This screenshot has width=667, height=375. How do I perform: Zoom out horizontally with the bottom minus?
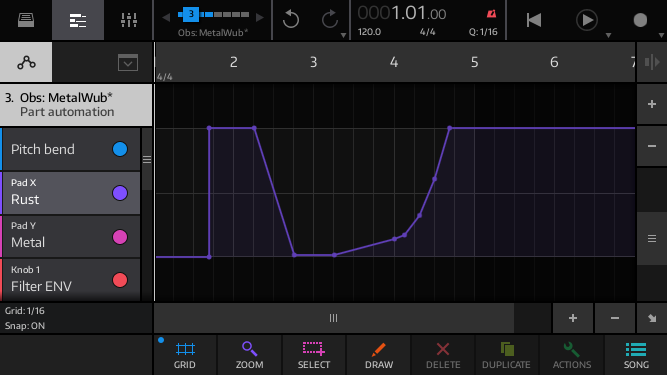tap(615, 318)
